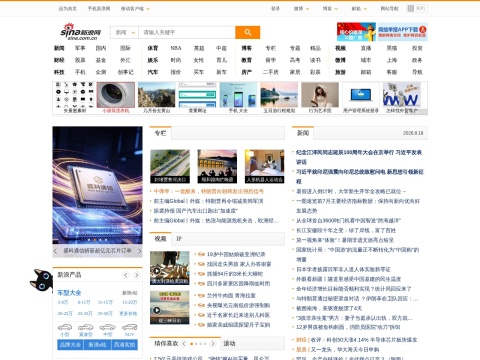Click the 登录 link in top bar
The width and height of the screenshot is (480, 360).
click(x=275, y=9)
